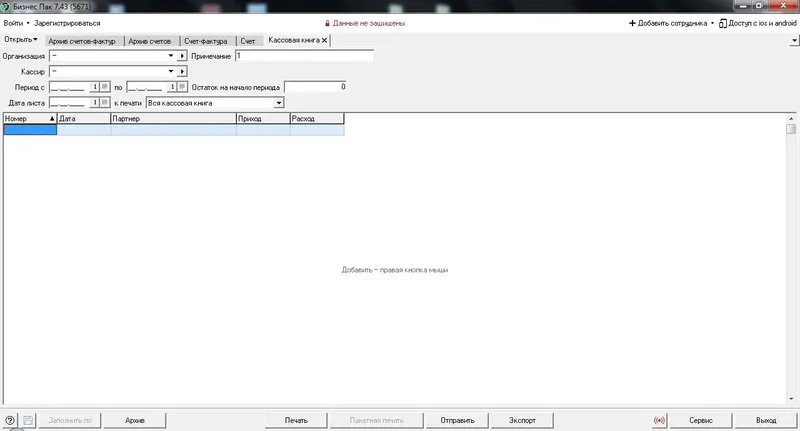Click the Печать button
Viewport: 800px width, 431px height.
coord(296,420)
